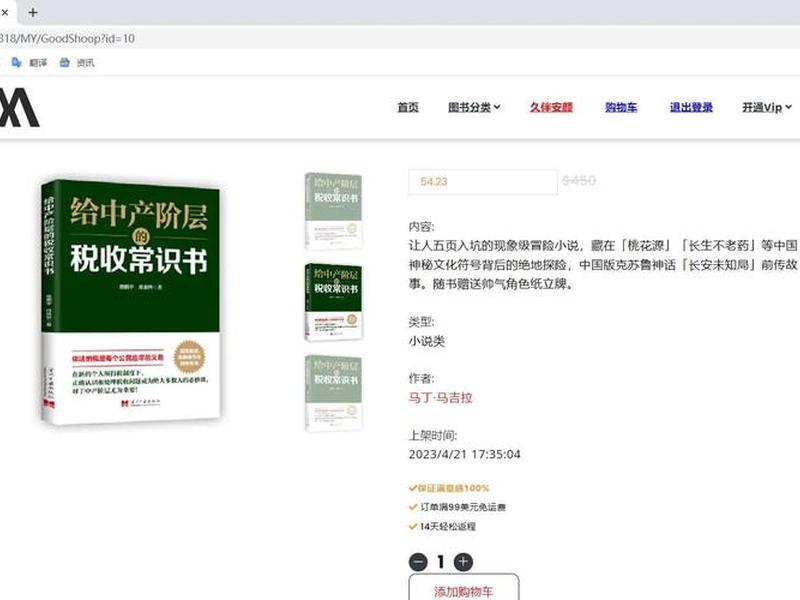800x600 pixels.
Task: Click the 订单满99美元免运费 line
Action: click(457, 507)
